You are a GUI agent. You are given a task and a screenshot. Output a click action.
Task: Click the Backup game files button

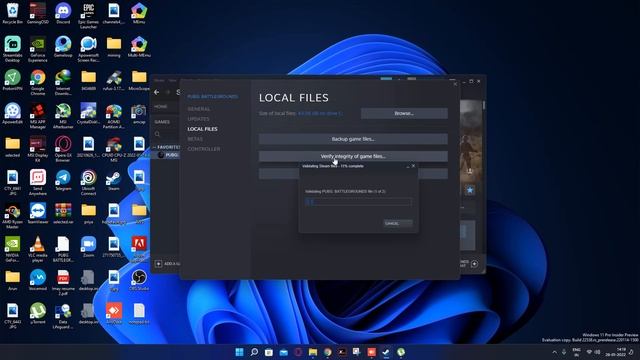click(353, 139)
